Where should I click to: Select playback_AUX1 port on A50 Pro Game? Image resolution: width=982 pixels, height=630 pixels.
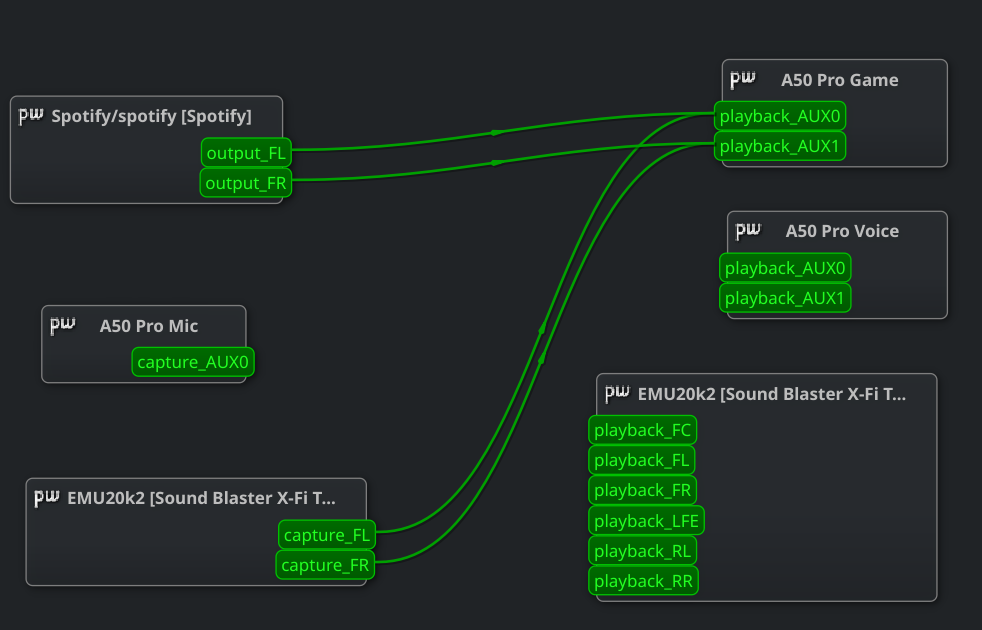[x=780, y=147]
